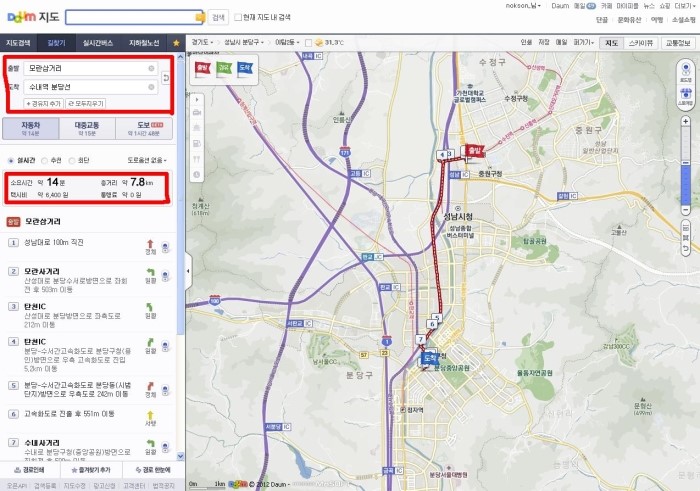This screenshot has width=700, height=491.
Task: Swap departure and arrival with reverse icon
Action: [x=166, y=78]
